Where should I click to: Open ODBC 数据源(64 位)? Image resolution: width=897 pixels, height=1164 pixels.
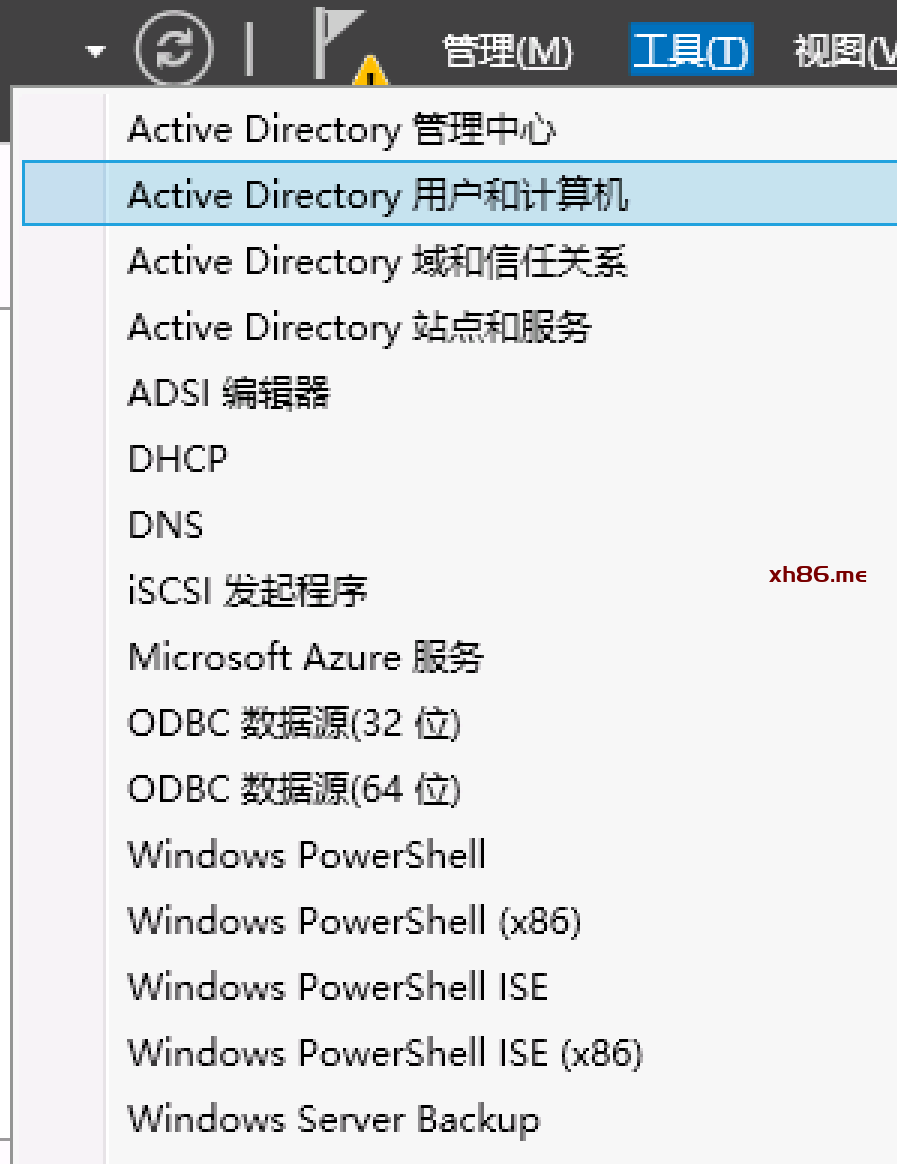coord(294,790)
